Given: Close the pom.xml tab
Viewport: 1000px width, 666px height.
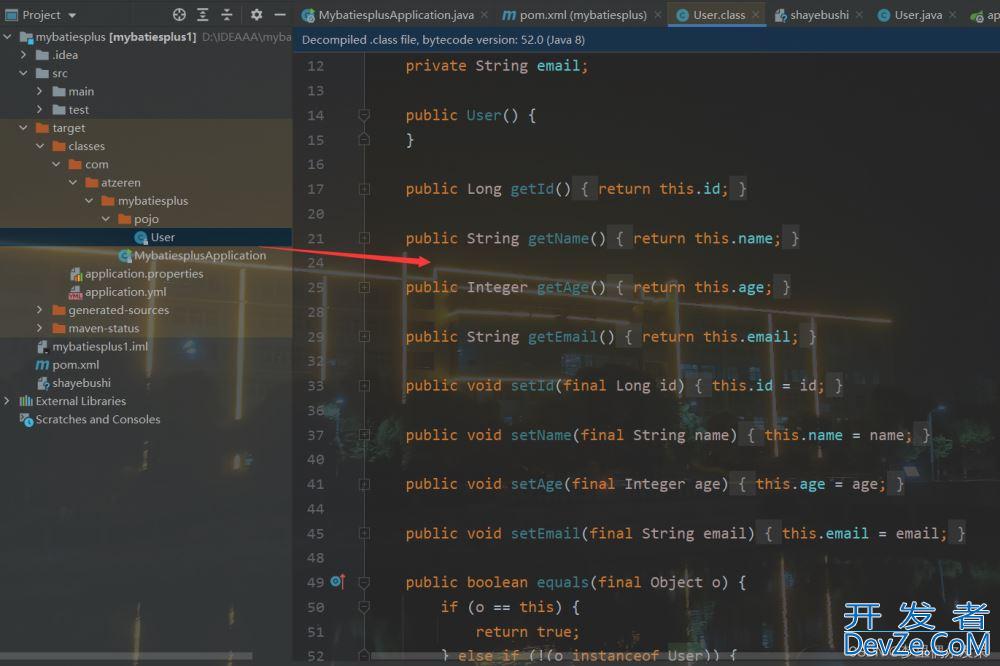Looking at the screenshot, I should (x=658, y=15).
